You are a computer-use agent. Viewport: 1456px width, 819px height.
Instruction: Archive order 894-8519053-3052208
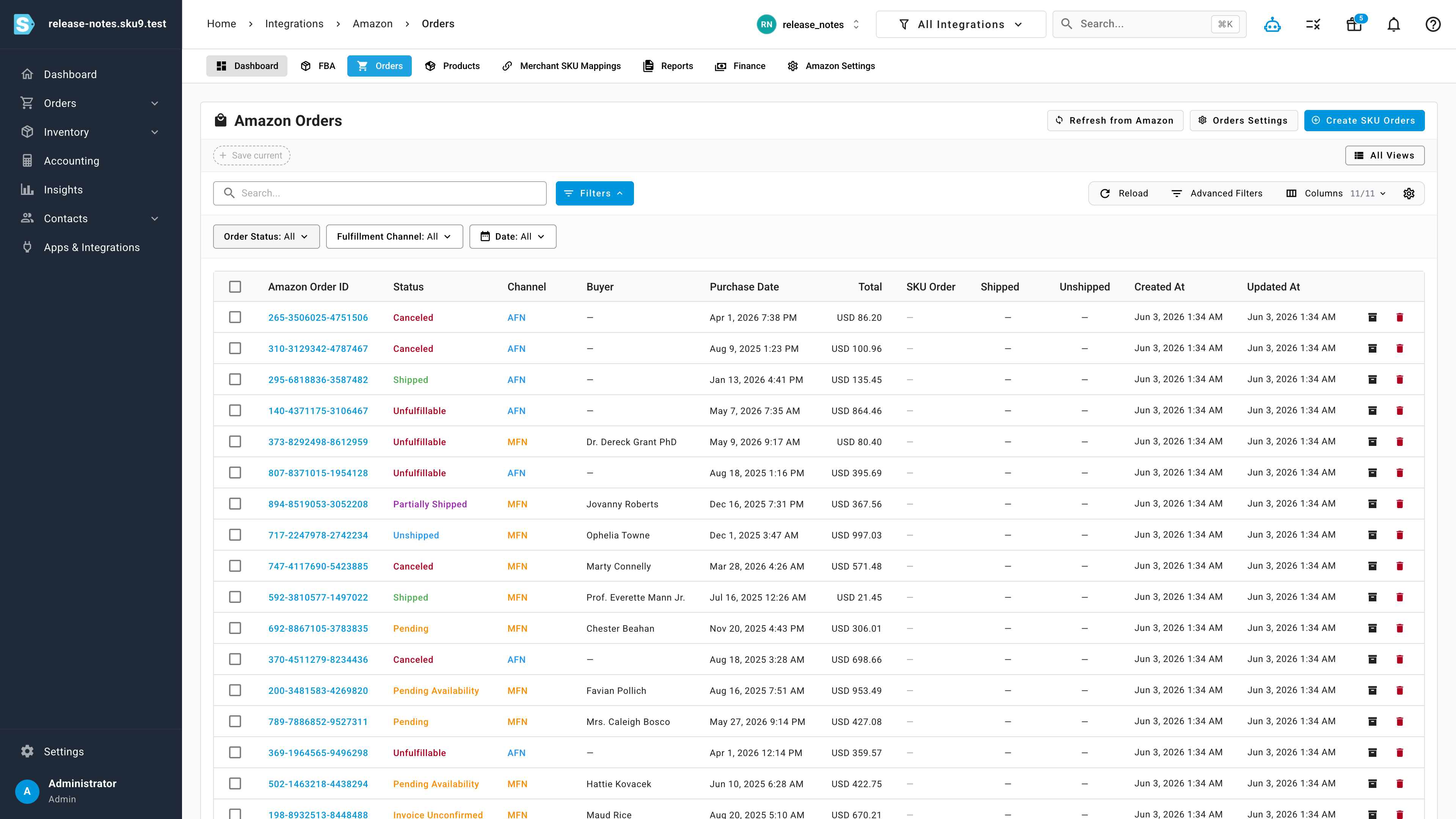(1372, 504)
